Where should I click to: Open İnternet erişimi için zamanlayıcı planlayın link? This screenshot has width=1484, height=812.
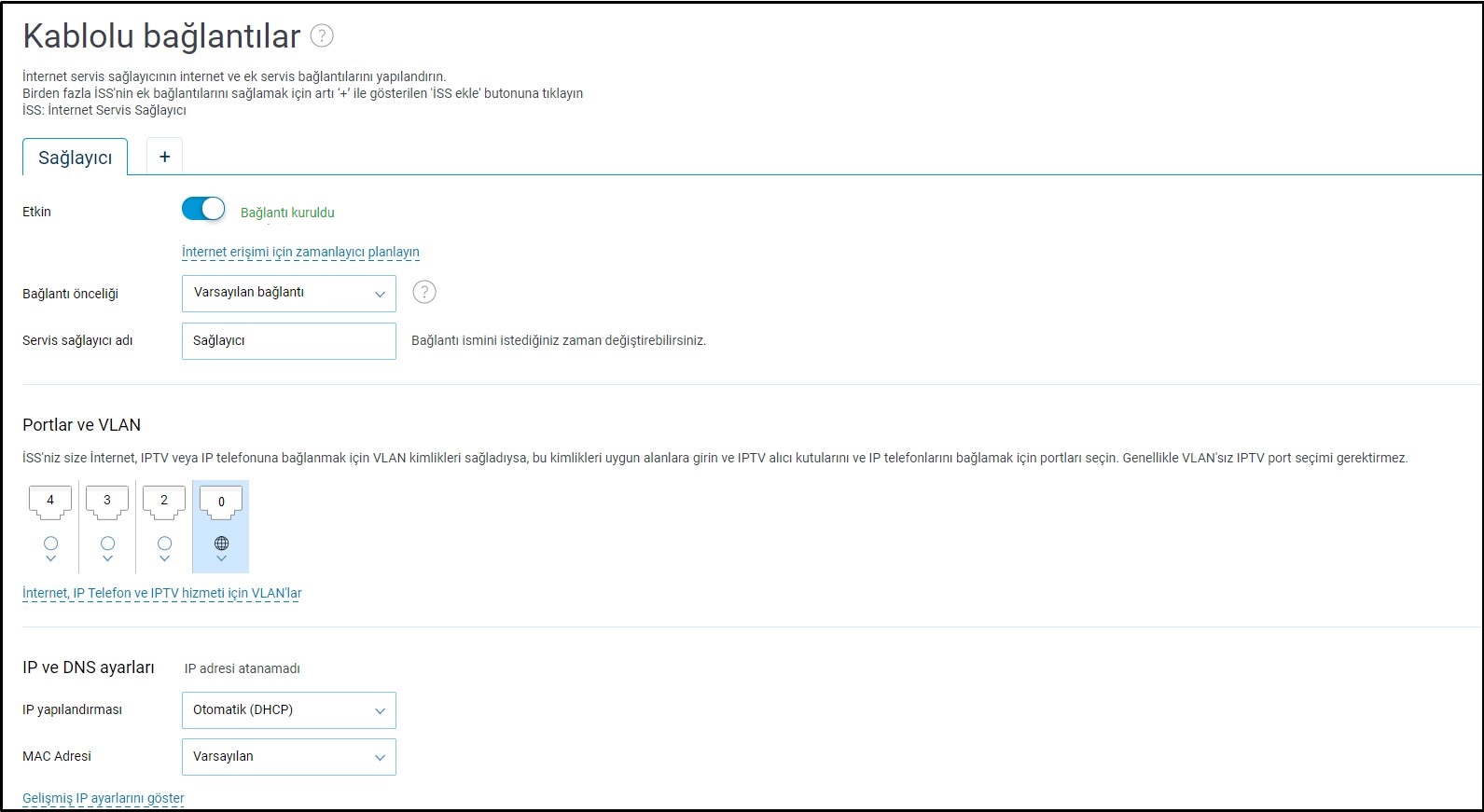point(300,252)
